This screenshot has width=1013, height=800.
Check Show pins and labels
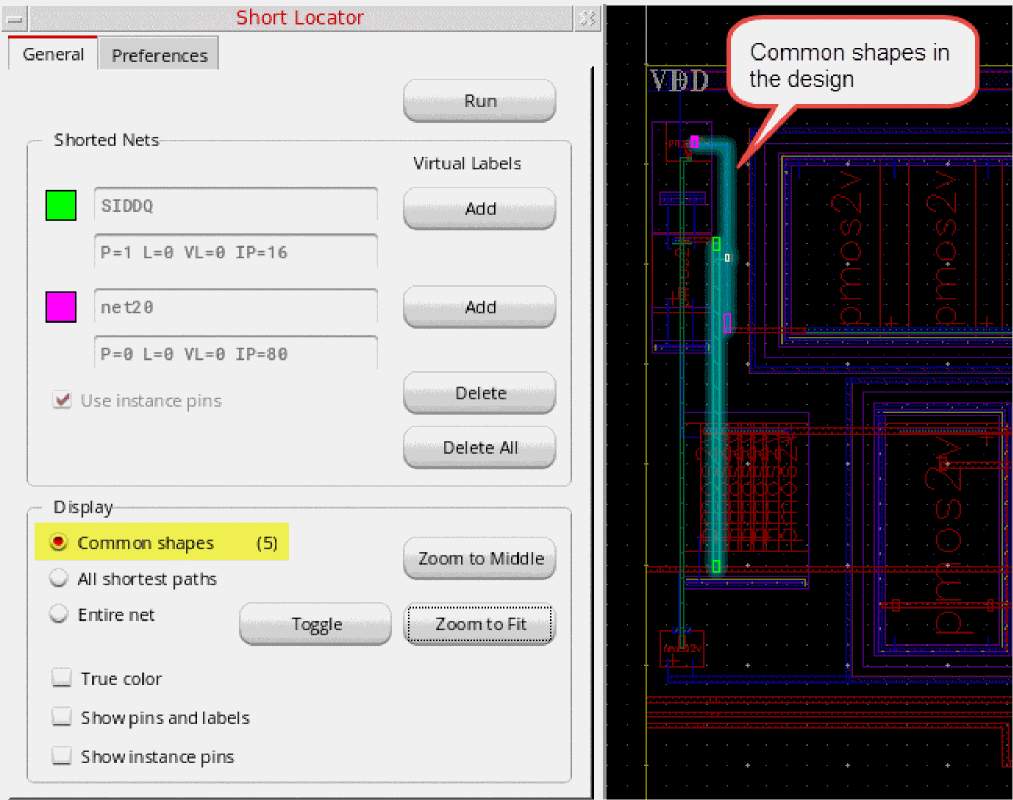pyautogui.click(x=62, y=718)
